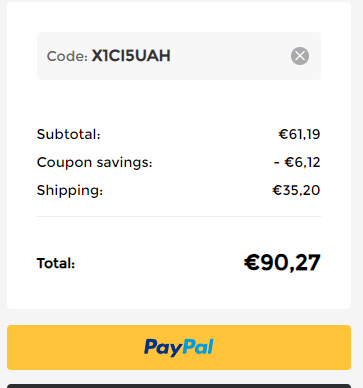Click the Coupon savings label
Viewport: 363px width, 388px height.
pyautogui.click(x=94, y=163)
